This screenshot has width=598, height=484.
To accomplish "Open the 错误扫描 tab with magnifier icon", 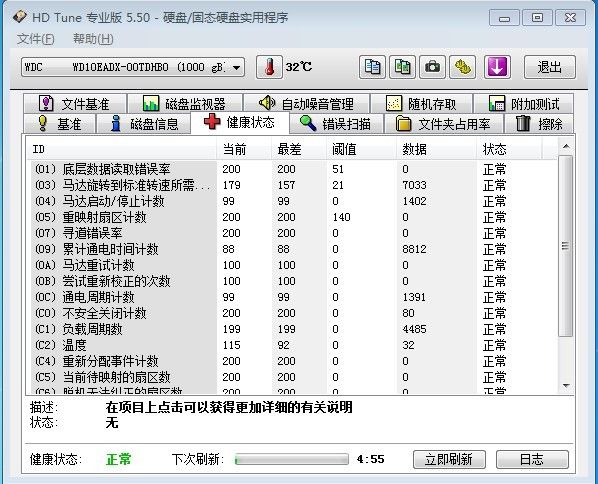I will pos(336,124).
